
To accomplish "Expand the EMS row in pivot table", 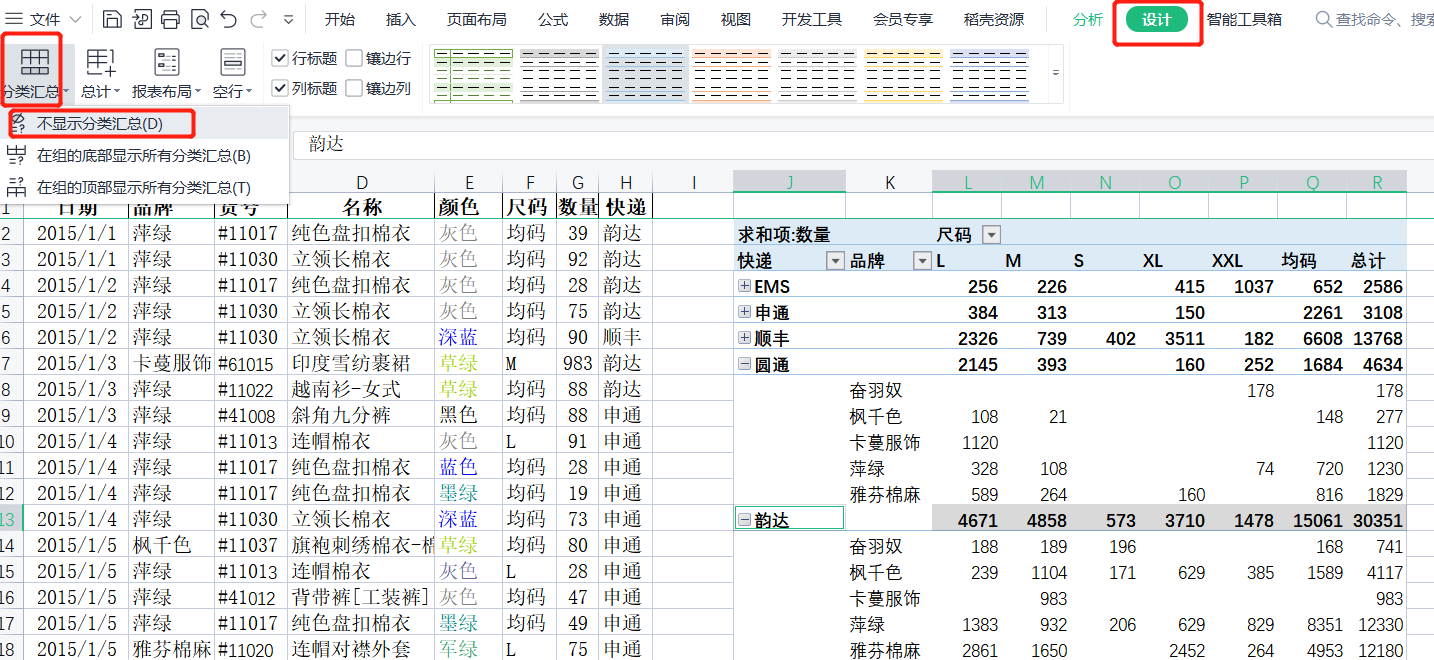I will (744, 286).
